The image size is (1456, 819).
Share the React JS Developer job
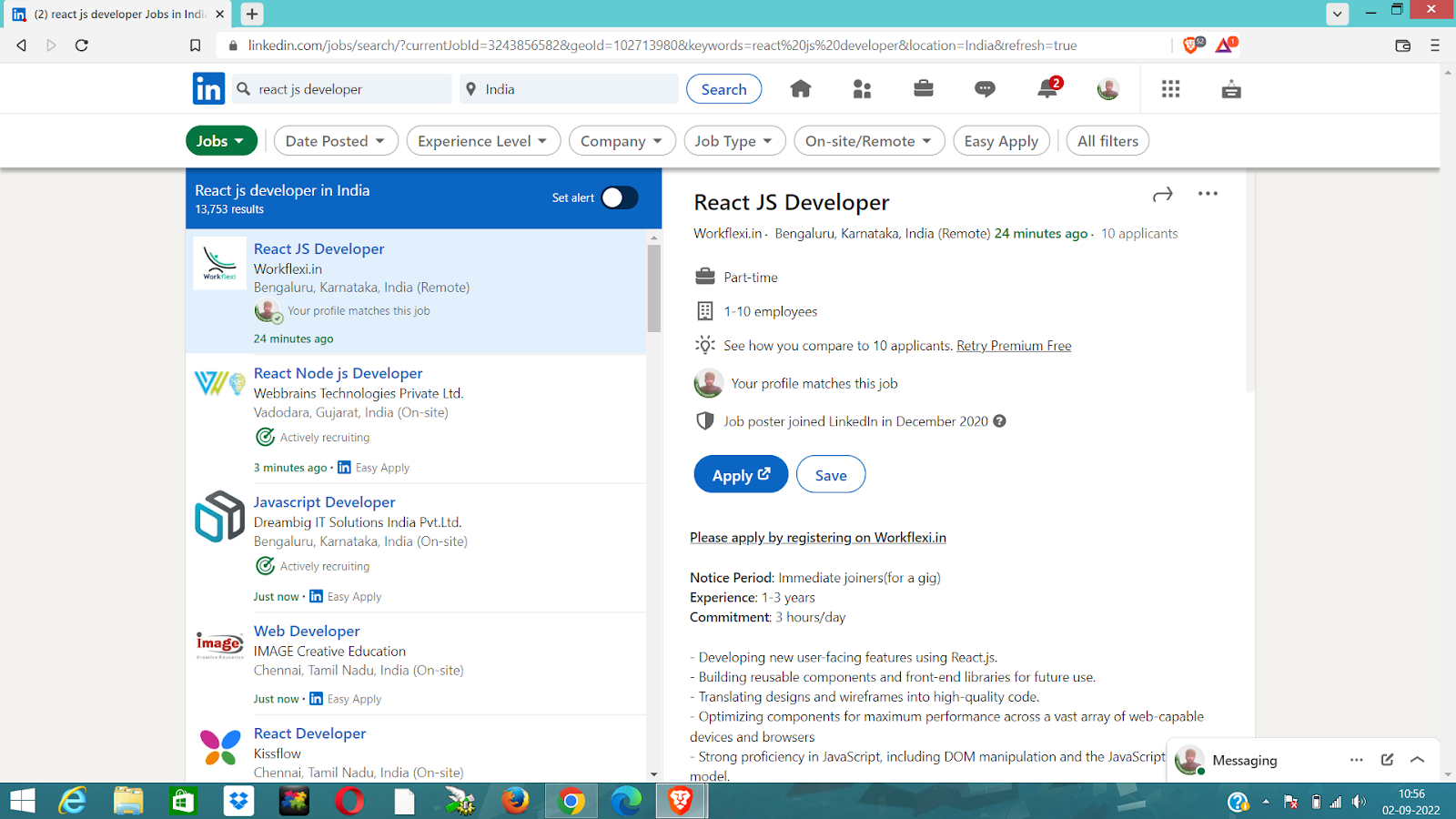pyautogui.click(x=1163, y=195)
